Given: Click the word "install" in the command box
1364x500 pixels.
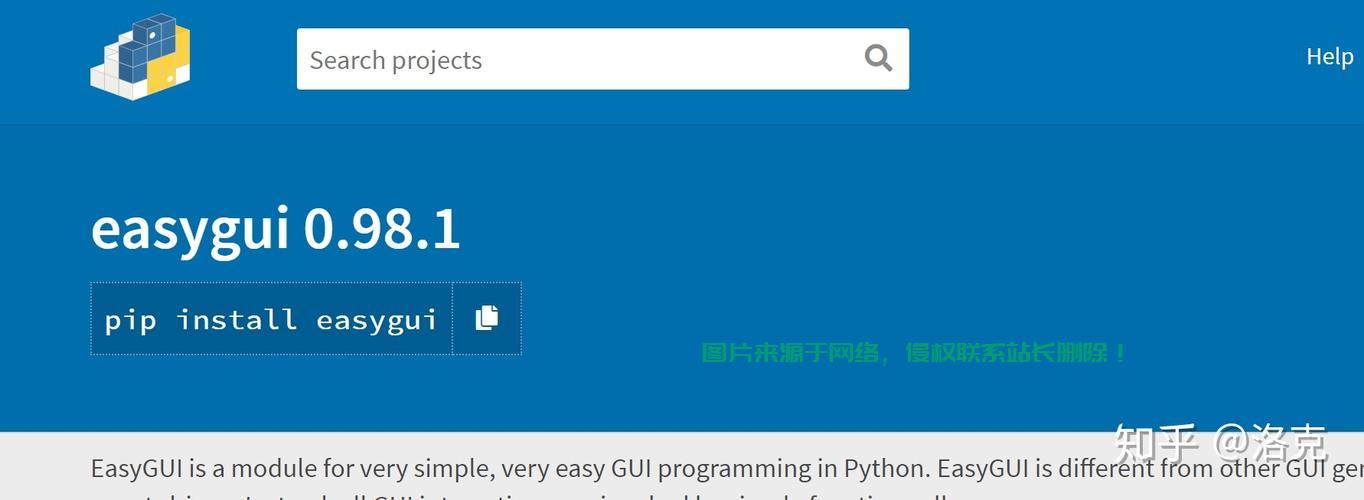Looking at the screenshot, I should [236, 319].
